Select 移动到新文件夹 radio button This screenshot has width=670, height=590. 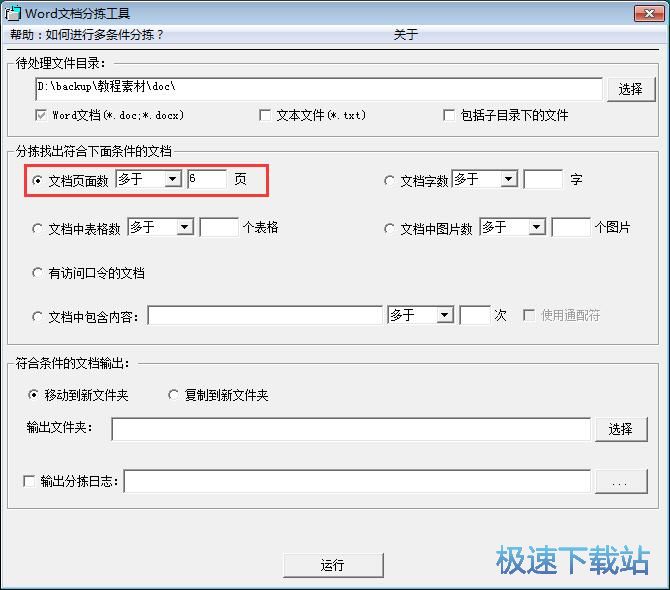click(33, 394)
